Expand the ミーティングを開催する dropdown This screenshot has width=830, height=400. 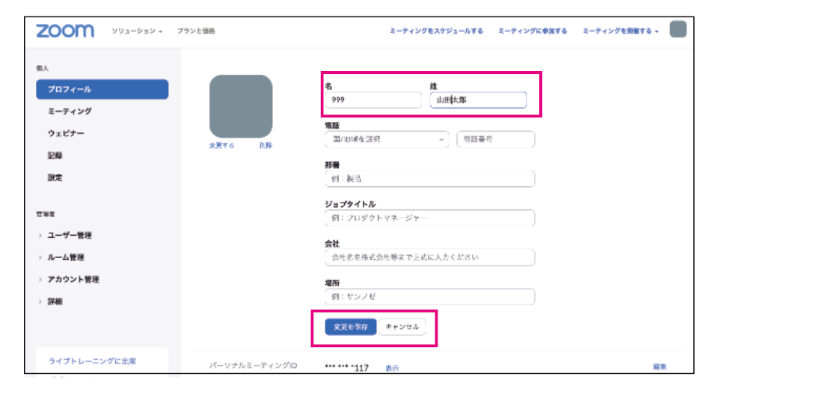(620, 32)
